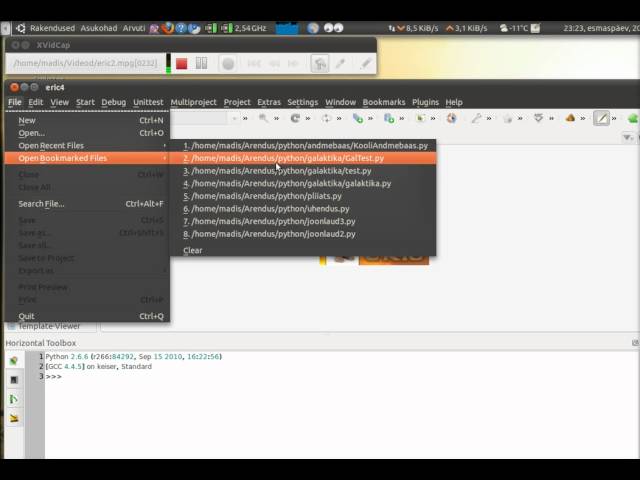Screen dimensions: 640x480
Task: Expand toolbar overflow after the brown pile icon
Action: click(583, 118)
